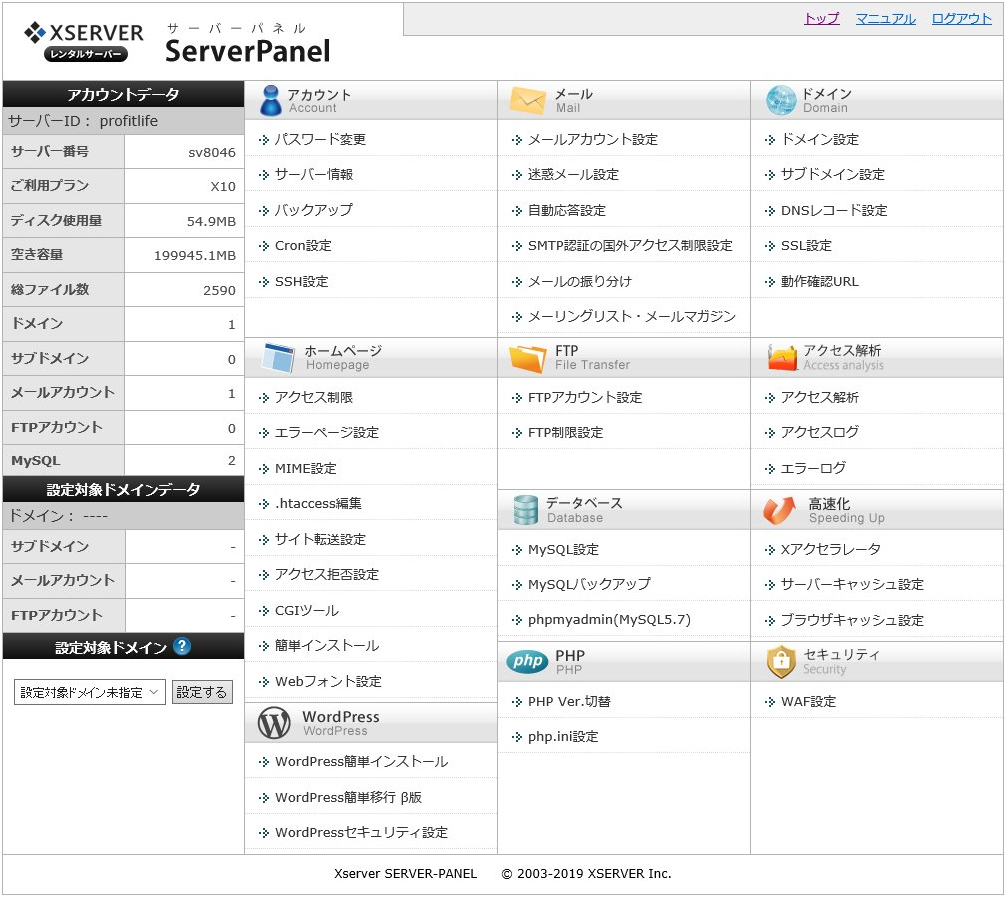Image resolution: width=1007 pixels, height=897 pixels.
Task: Open バックアップ menu item
Action: click(313, 210)
